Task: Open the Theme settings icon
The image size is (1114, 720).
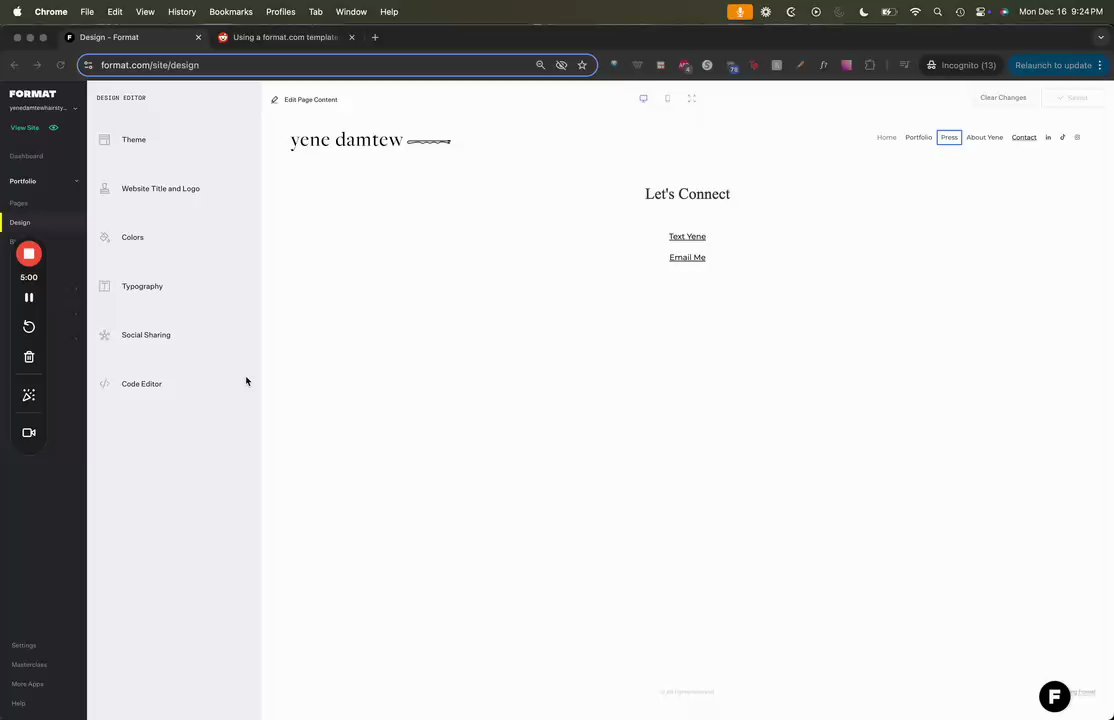Action: [104, 140]
